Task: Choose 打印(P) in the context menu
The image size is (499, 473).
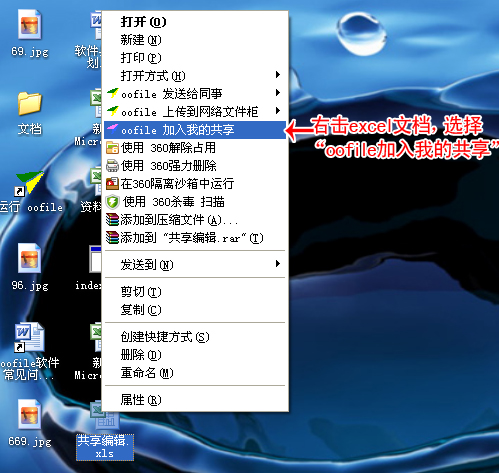Action: 195,58
